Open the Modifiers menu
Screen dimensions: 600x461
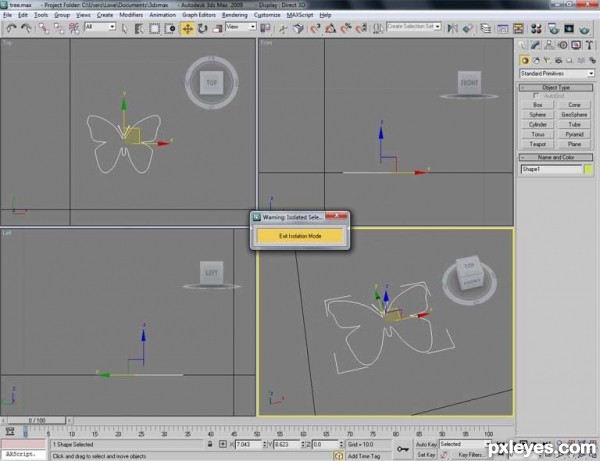pyautogui.click(x=131, y=15)
